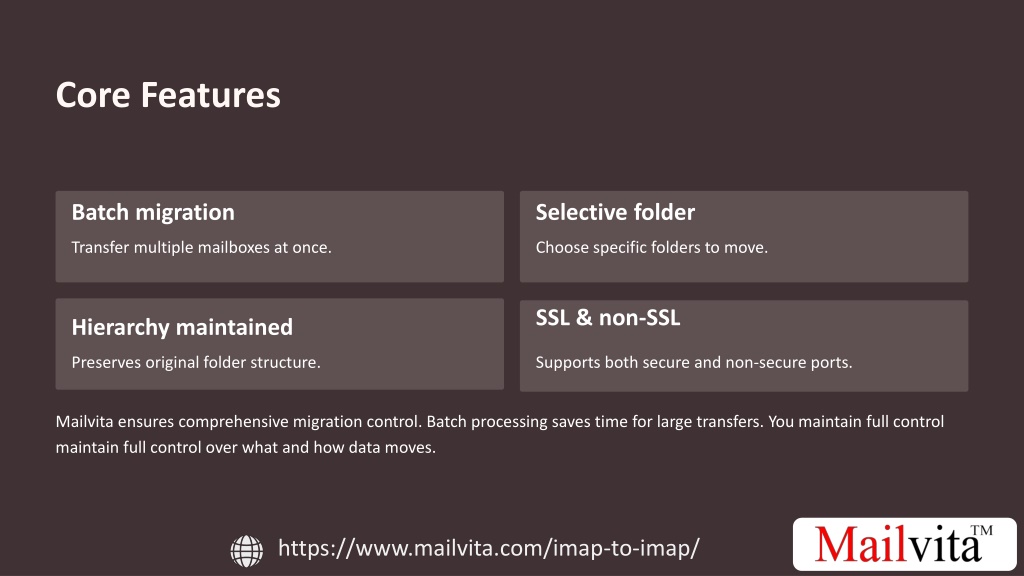Select 'Transfer multiple mailboxes at once' text
The height and width of the screenshot is (576, 1024).
(201, 248)
